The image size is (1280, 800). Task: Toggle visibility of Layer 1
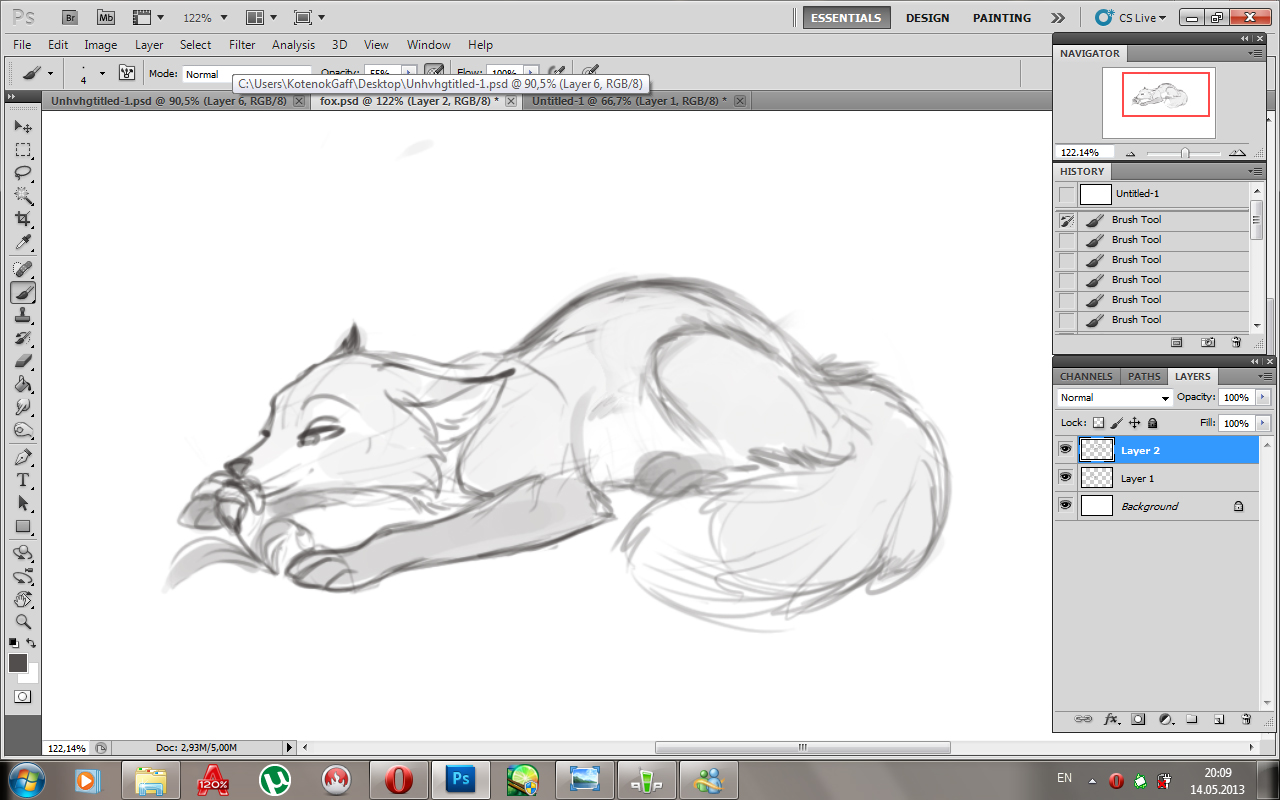pos(1065,478)
